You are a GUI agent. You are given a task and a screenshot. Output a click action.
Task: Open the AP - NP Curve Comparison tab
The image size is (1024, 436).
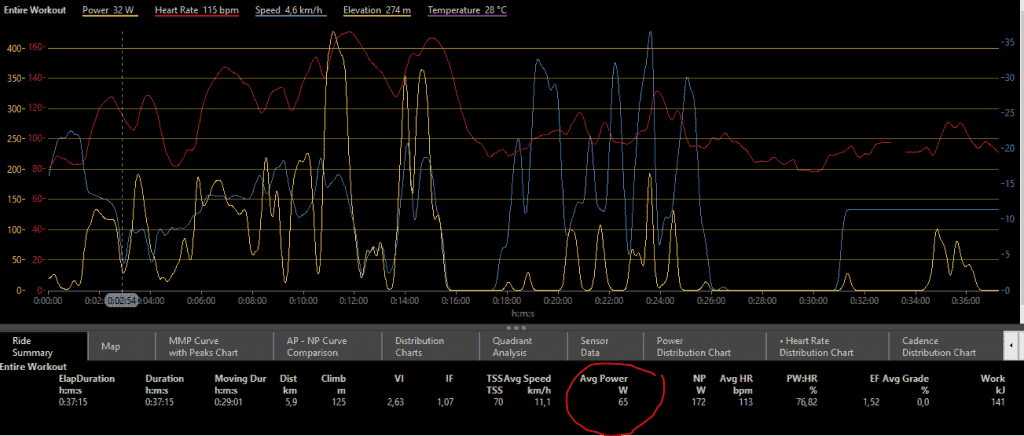[x=315, y=346]
